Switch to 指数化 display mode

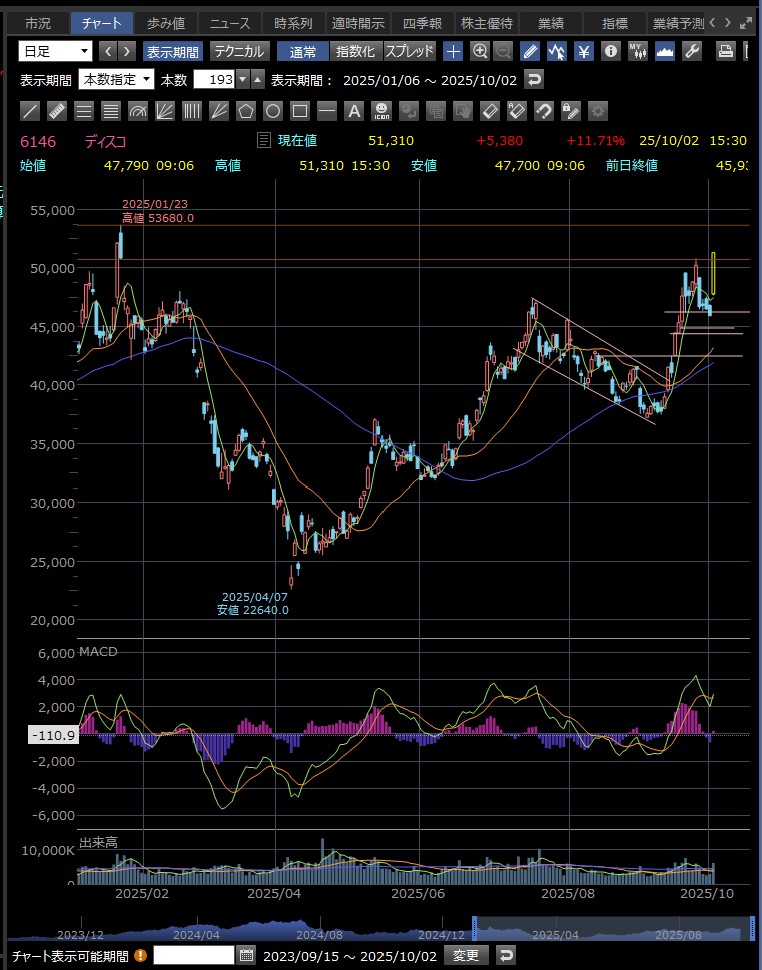[354, 51]
